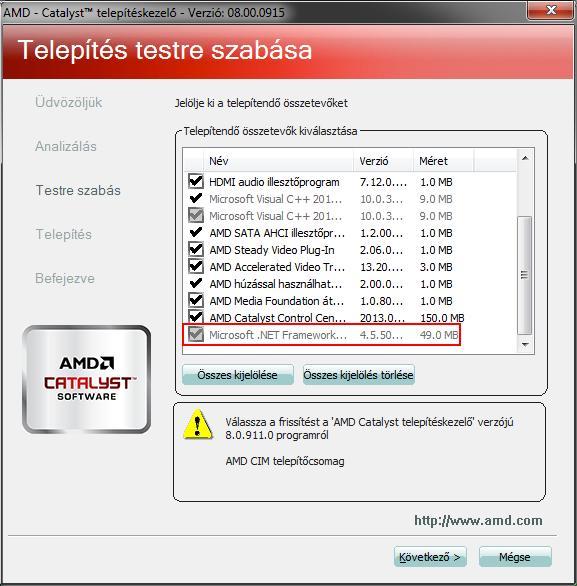Click the yellow warning triangle icon
This screenshot has width=577, height=586.
(198, 425)
